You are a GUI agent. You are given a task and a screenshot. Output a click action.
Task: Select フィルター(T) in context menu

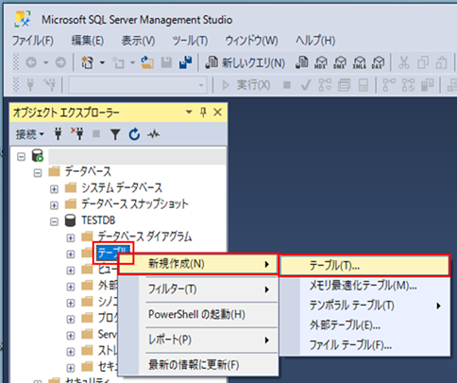click(x=198, y=289)
